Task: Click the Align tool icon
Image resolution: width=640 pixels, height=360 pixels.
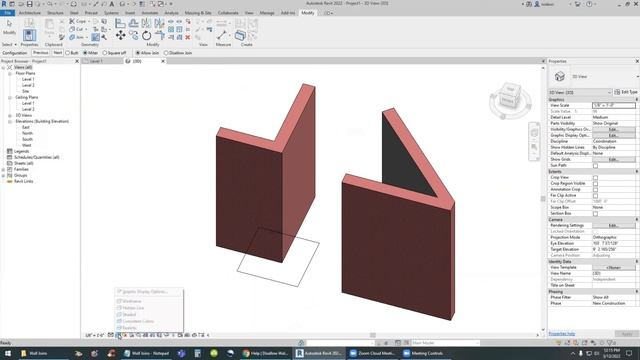Action: pyautogui.click(x=120, y=23)
